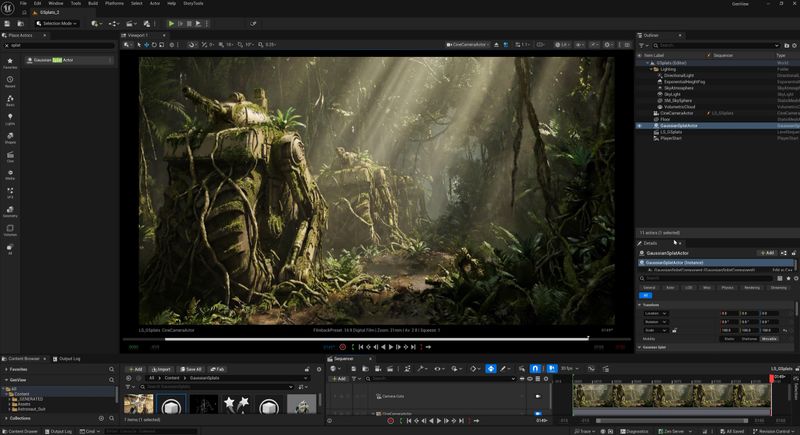
Task: Open the Revision Control dropdown in status bar
Action: (771, 431)
